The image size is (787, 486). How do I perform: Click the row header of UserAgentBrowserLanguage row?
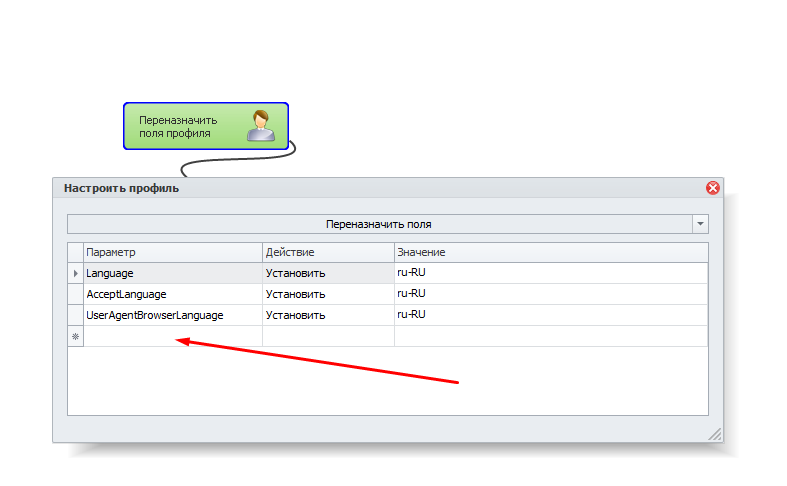76,315
